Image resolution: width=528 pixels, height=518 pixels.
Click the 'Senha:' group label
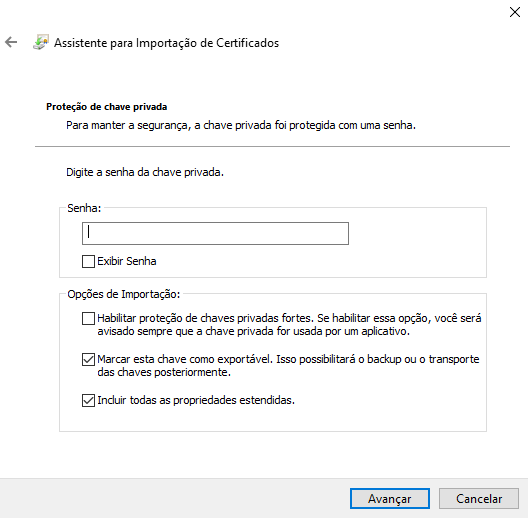(84, 208)
